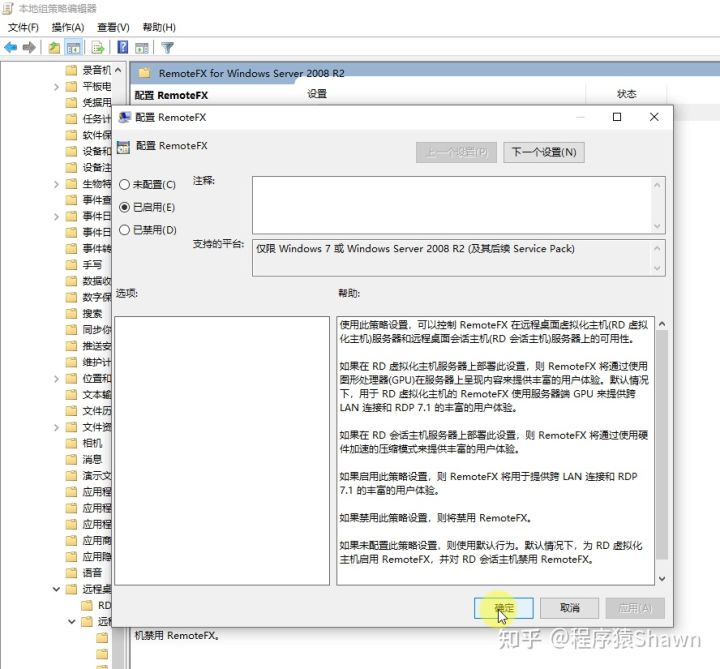The image size is (720, 669).
Task: Click the help pane scroll up arrow
Action: coord(662,324)
